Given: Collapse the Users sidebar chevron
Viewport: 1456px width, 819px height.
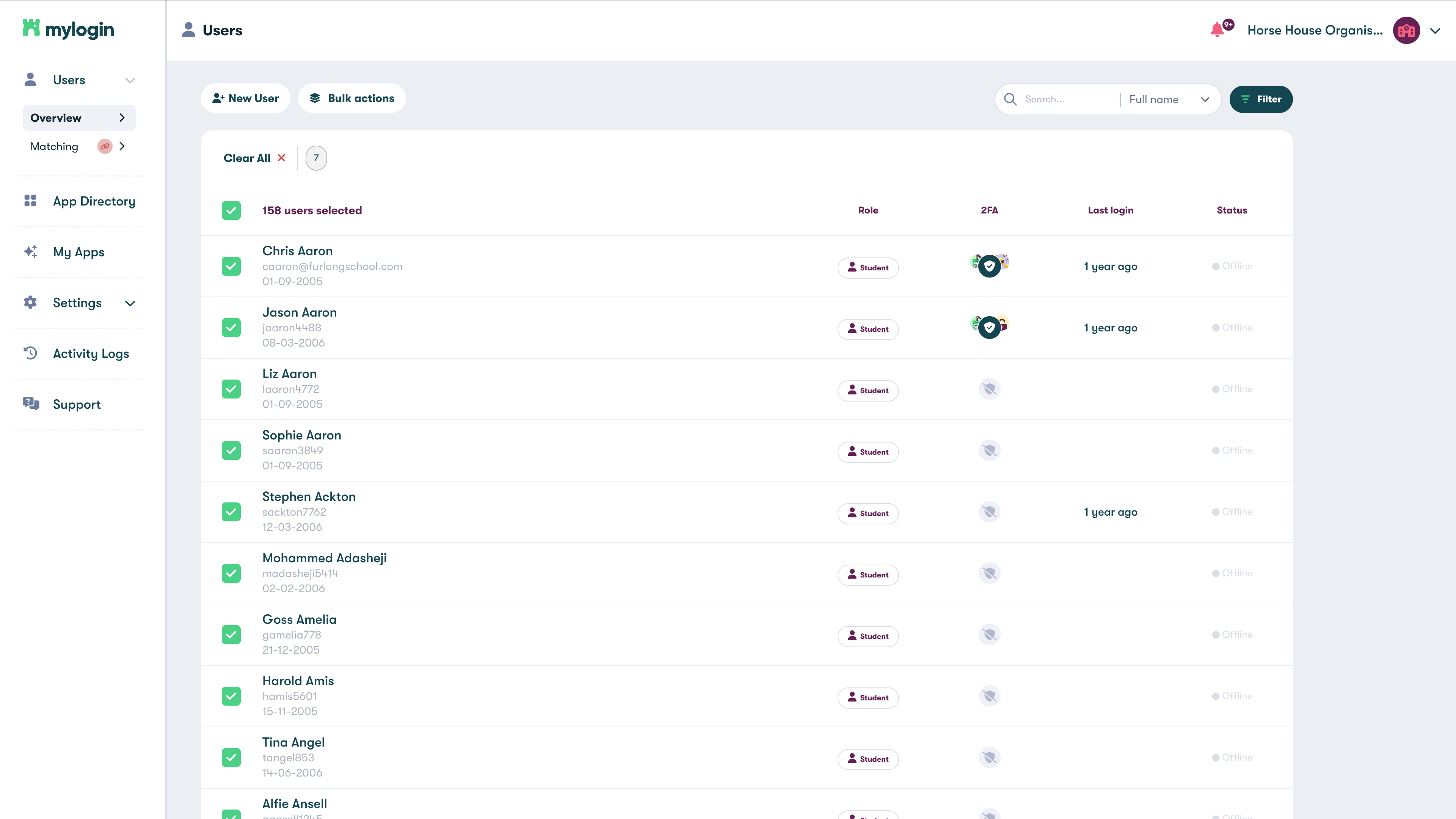Looking at the screenshot, I should tap(130, 80).
